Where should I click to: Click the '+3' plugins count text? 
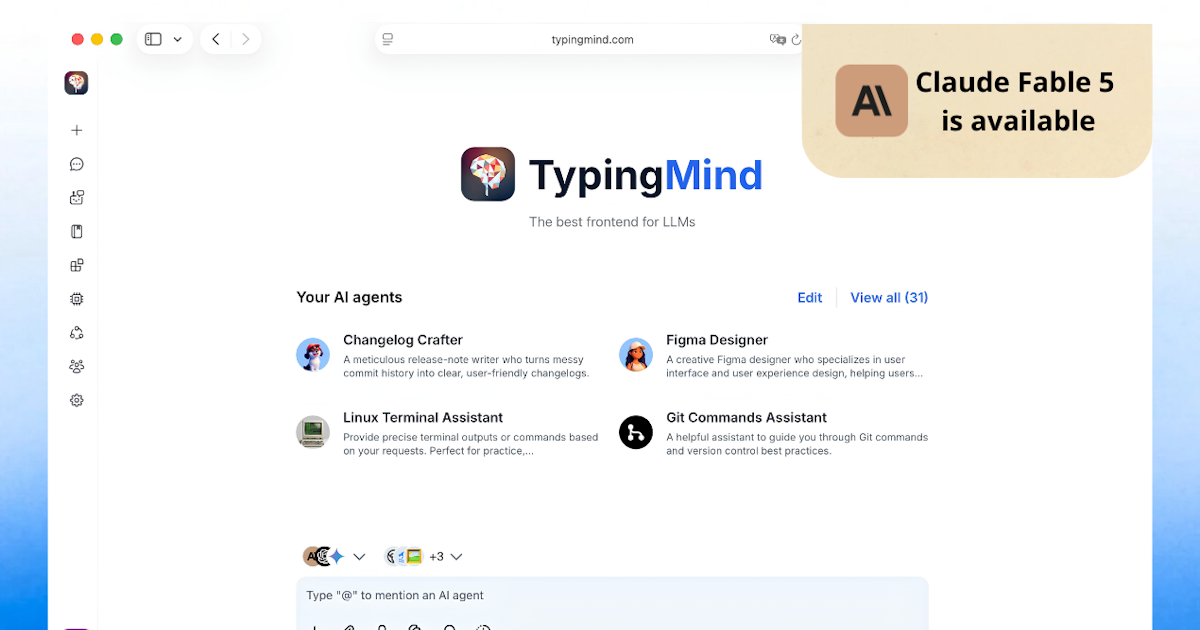coord(436,557)
